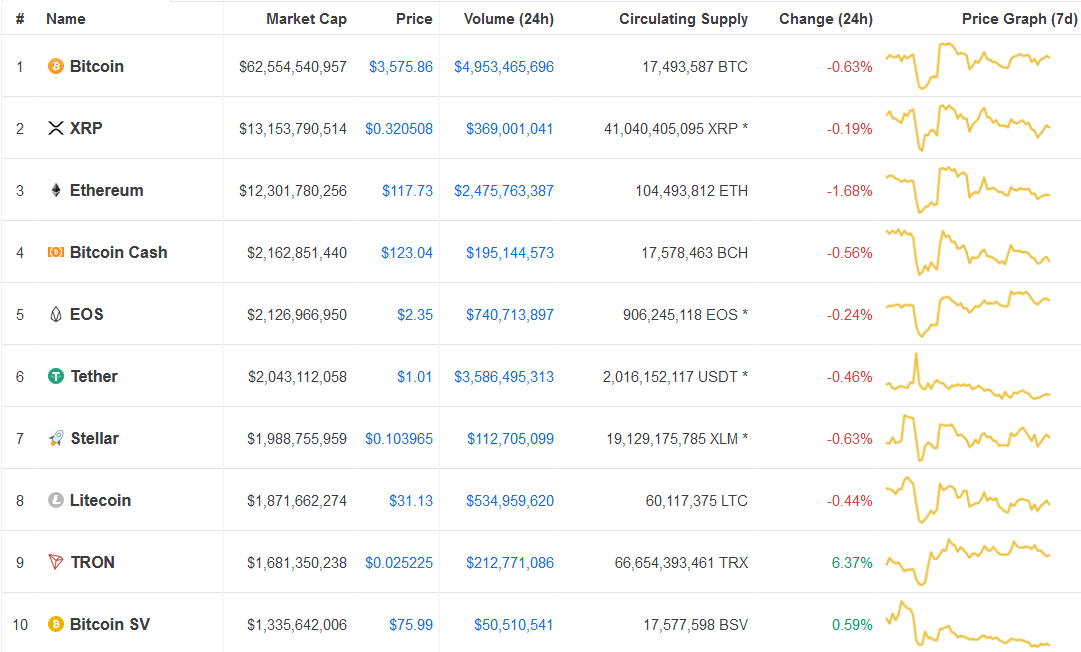
Task: Click the Tether green logo icon
Action: pos(56,376)
